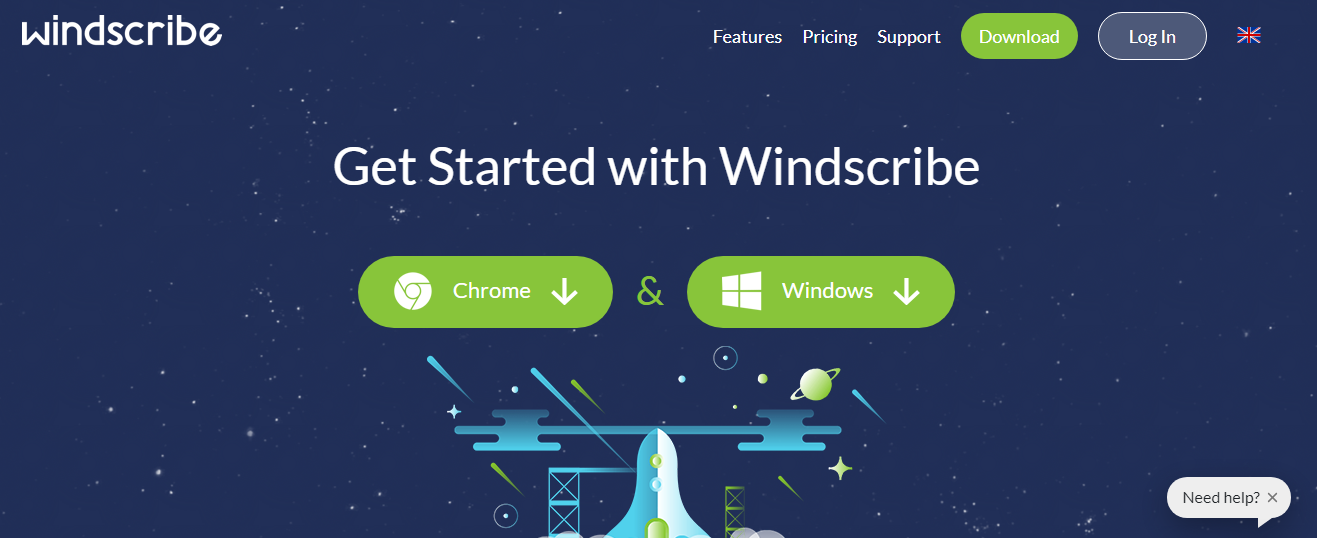Dismiss the Need help? bubble
The image size is (1317, 538).
1272,497
